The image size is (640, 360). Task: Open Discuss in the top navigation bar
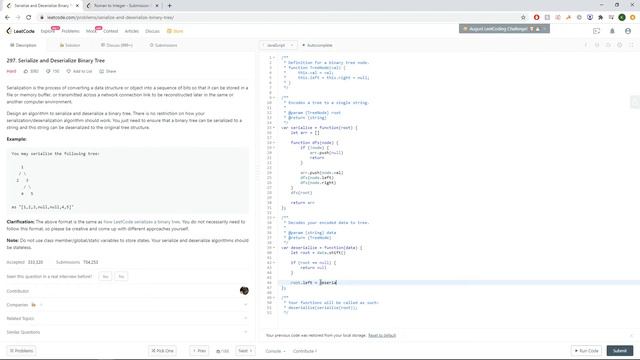[x=152, y=31]
